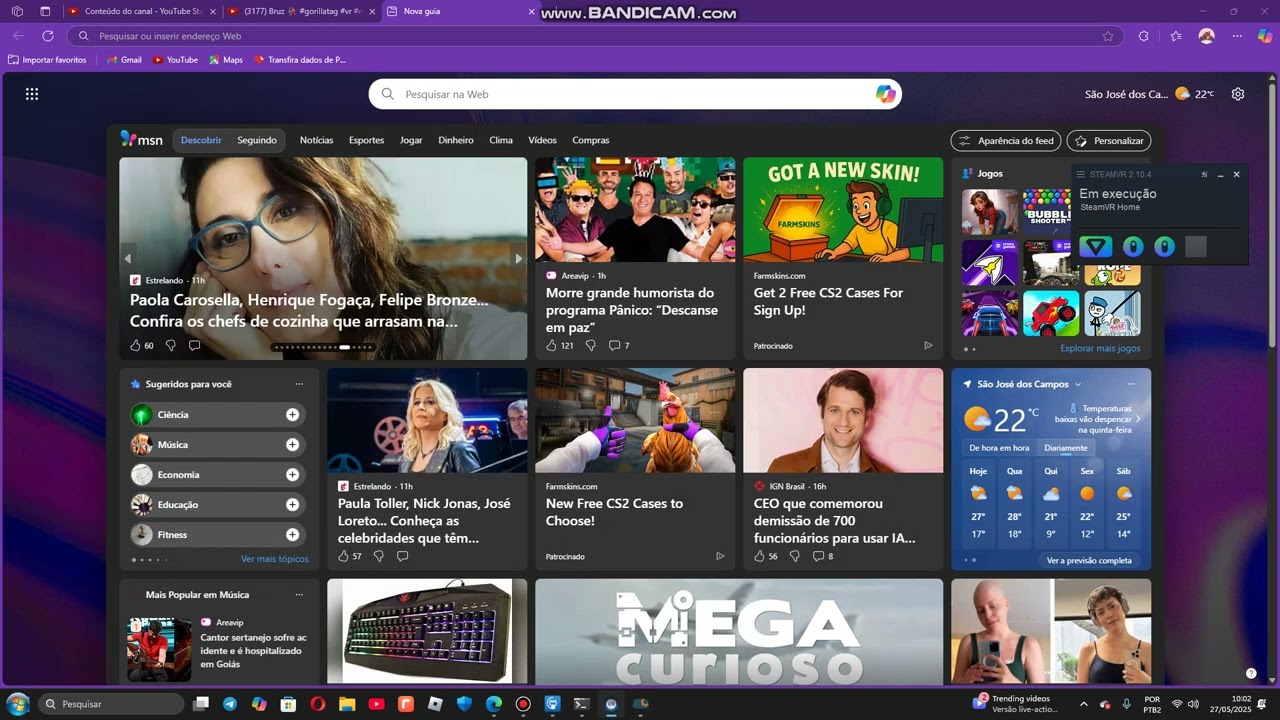Open comments on the CEO demissão article
Viewport: 1280px width, 720px height.
[x=823, y=556]
